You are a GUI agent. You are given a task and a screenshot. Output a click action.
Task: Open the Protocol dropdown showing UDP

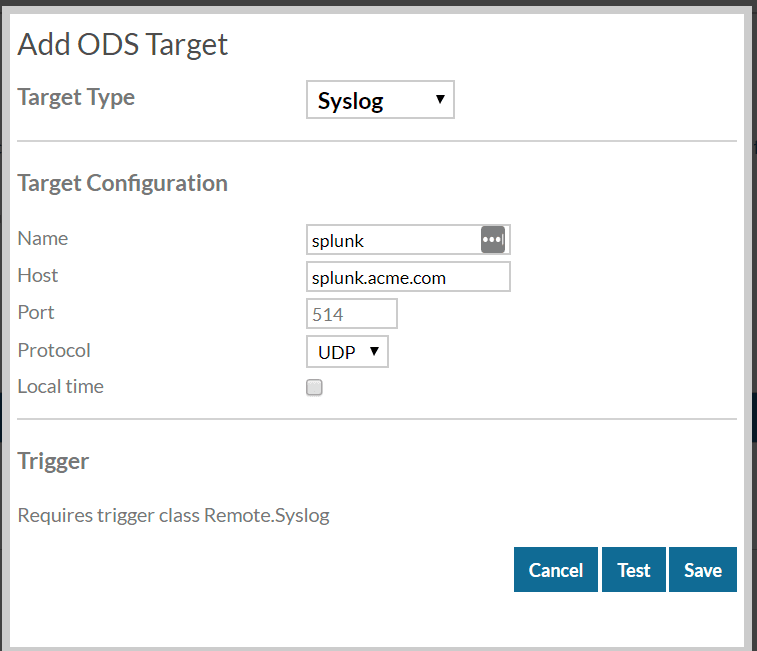347,352
